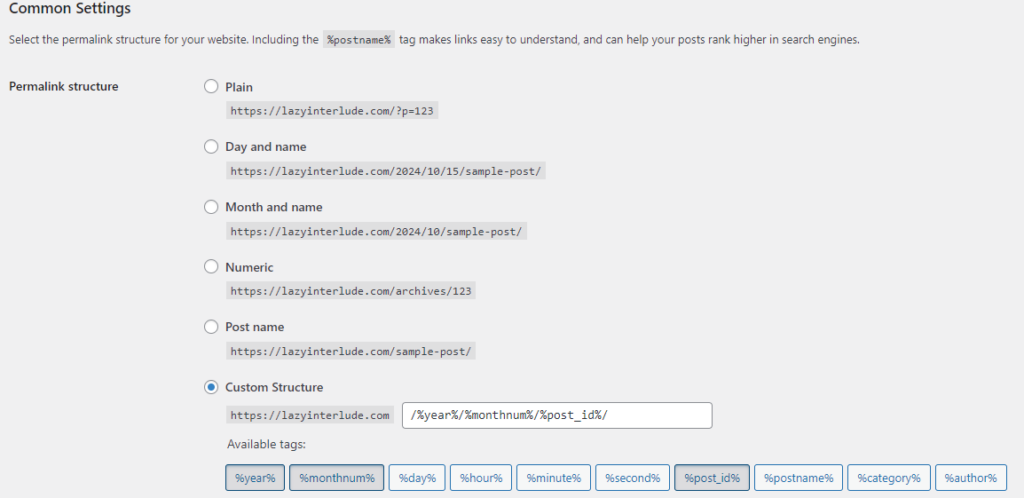Click the Post name sample-post URL
Screen dimensions: 1024x498
tap(351, 351)
